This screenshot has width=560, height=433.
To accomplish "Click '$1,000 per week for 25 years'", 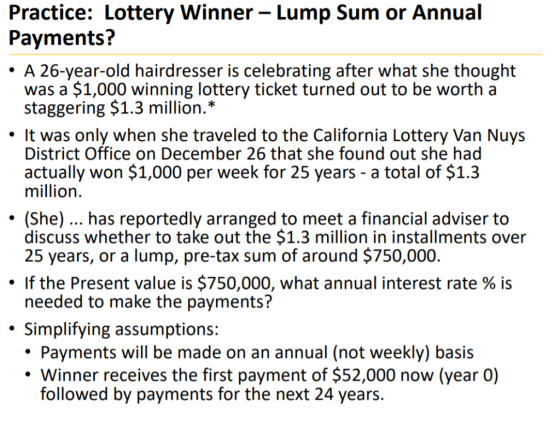I will pyautogui.click(x=241, y=173).
